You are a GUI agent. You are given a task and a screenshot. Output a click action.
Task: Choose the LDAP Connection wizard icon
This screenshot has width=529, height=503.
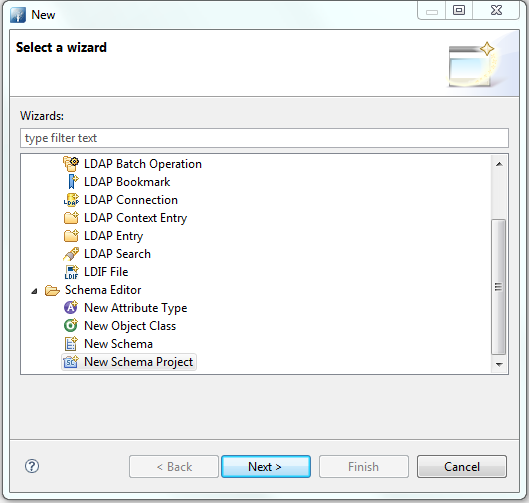[71, 200]
